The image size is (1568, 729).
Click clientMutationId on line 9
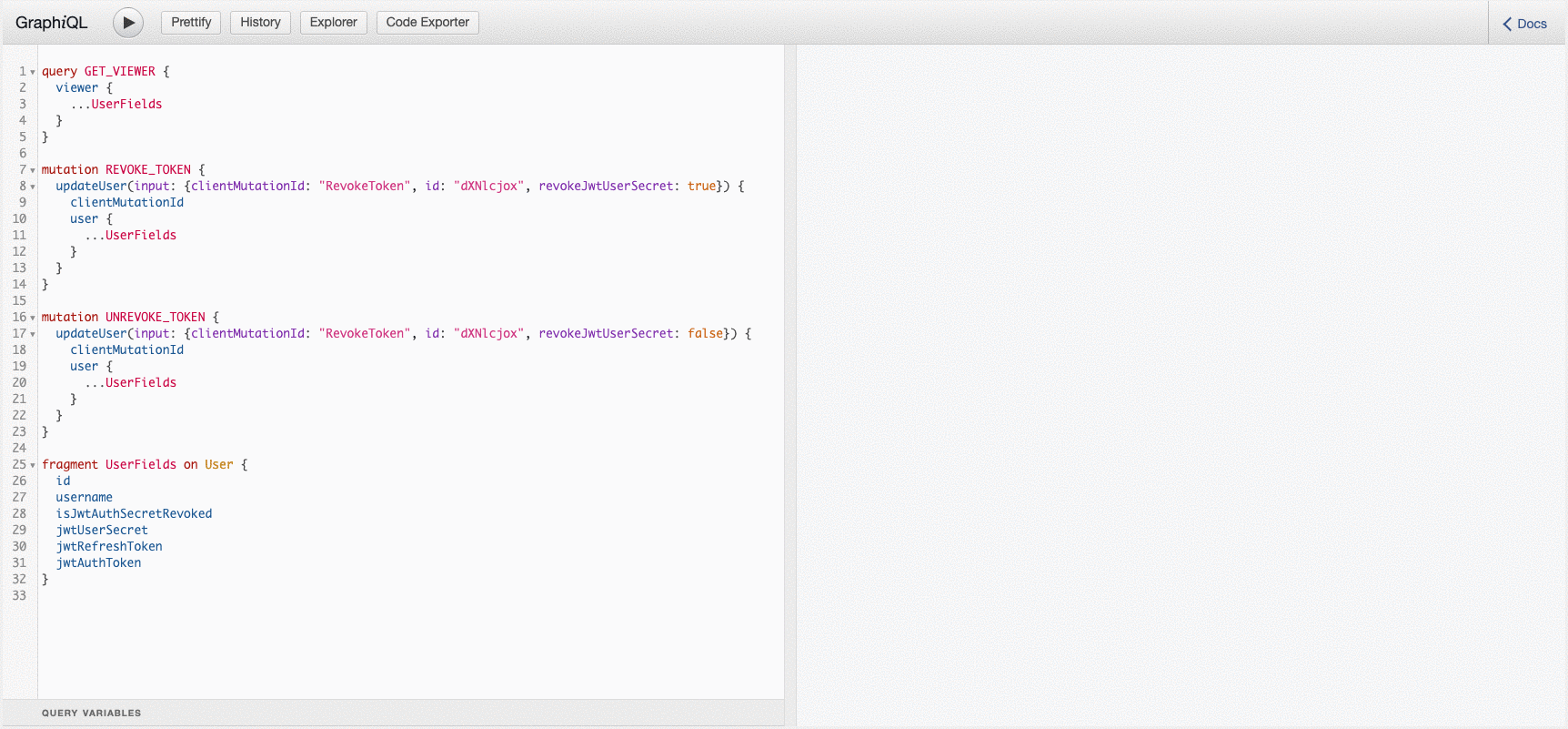(127, 202)
